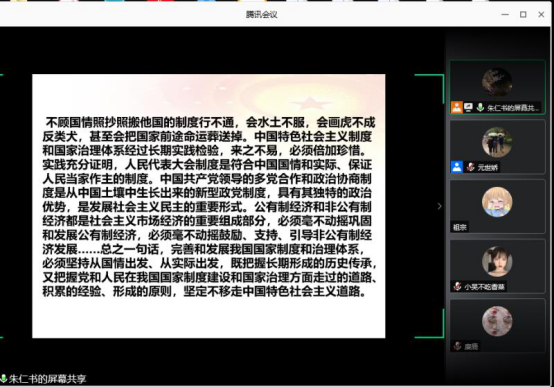Click the 祖宗 cartoon avatar

pyautogui.click(x=497, y=202)
